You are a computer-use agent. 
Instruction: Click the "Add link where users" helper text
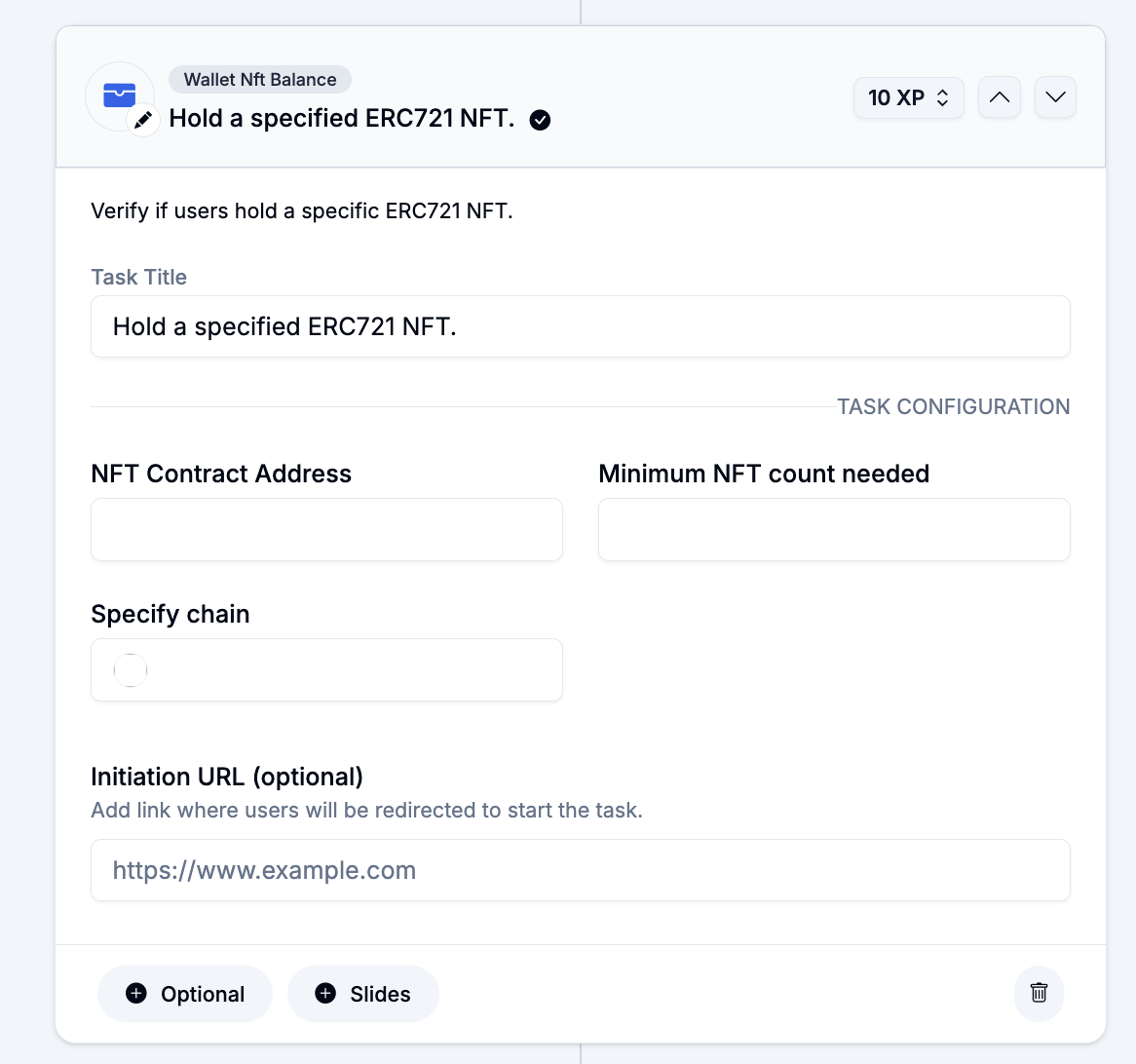(366, 811)
